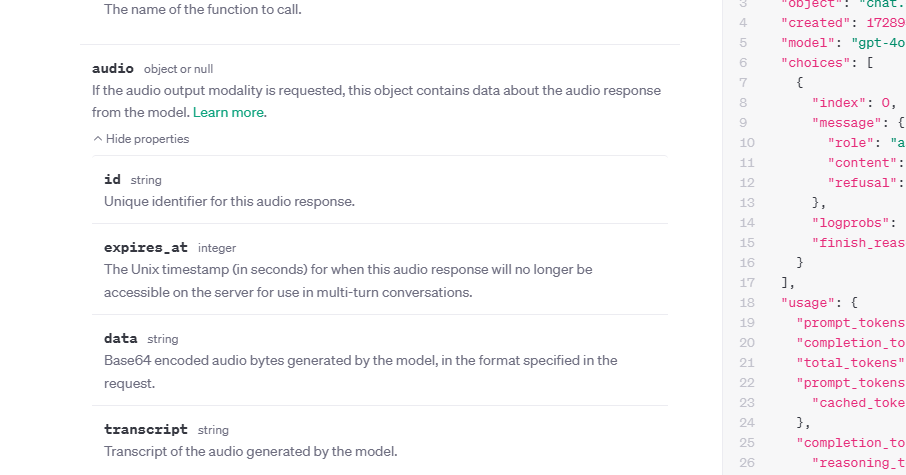Click the data property heading
The width and height of the screenshot is (906, 475).
click(121, 339)
